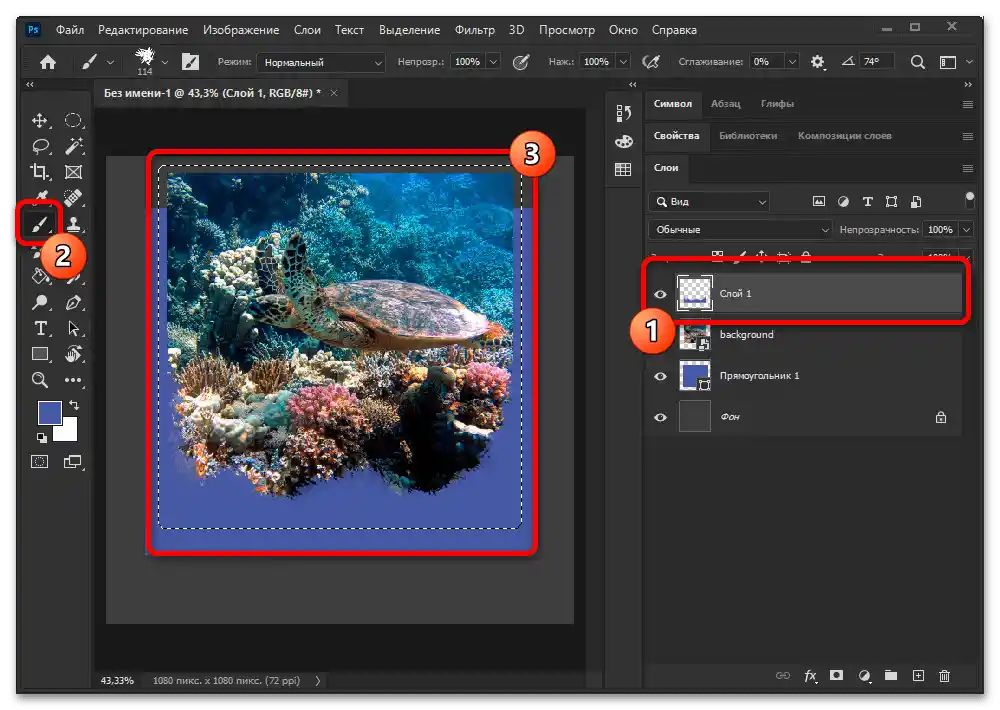Screen dimensions: 1000x710
Task: Open the brush Режим blend mode dropdown
Action: tap(320, 62)
